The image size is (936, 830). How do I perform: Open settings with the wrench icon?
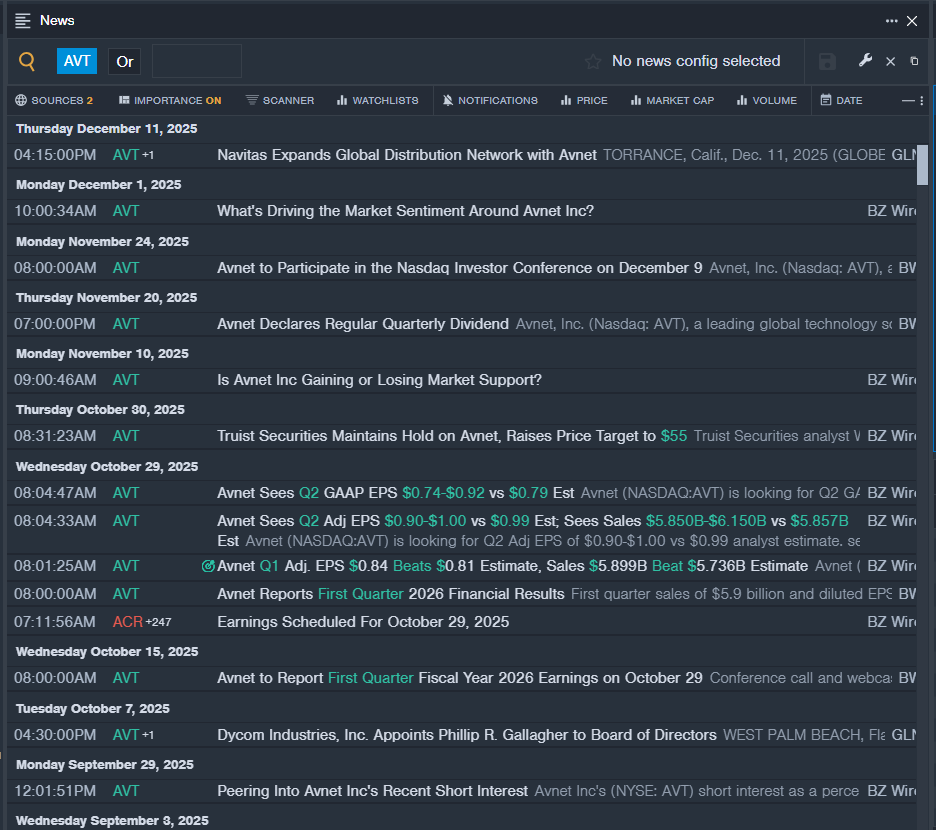point(866,61)
